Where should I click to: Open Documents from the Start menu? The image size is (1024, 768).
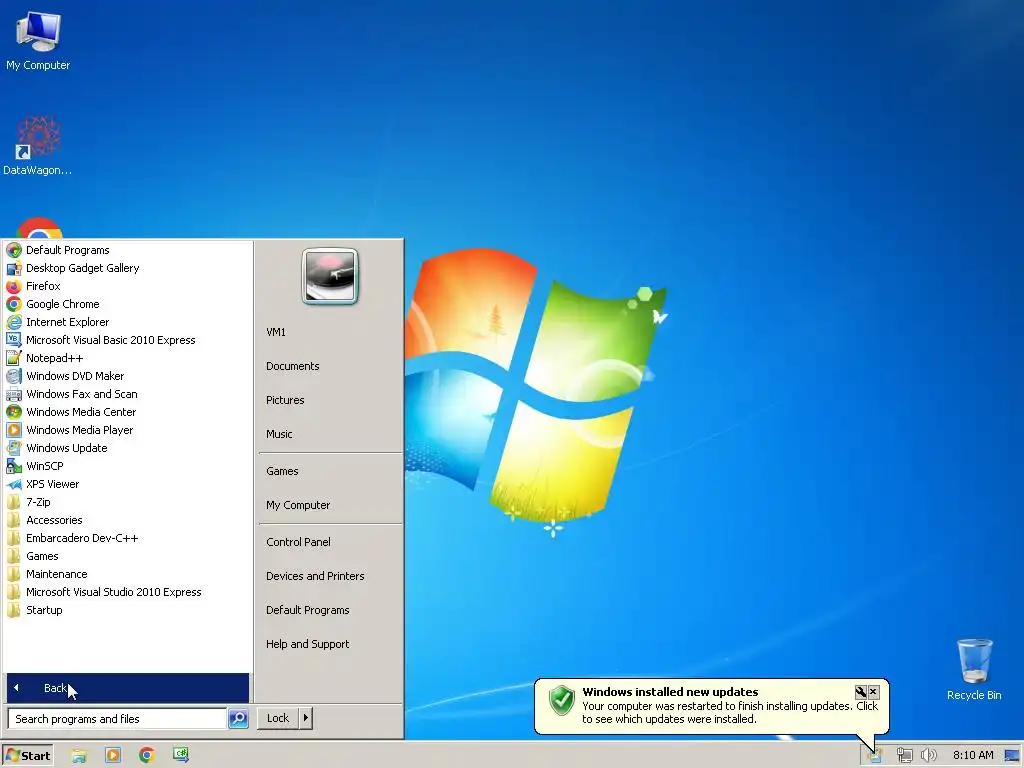[x=293, y=366]
